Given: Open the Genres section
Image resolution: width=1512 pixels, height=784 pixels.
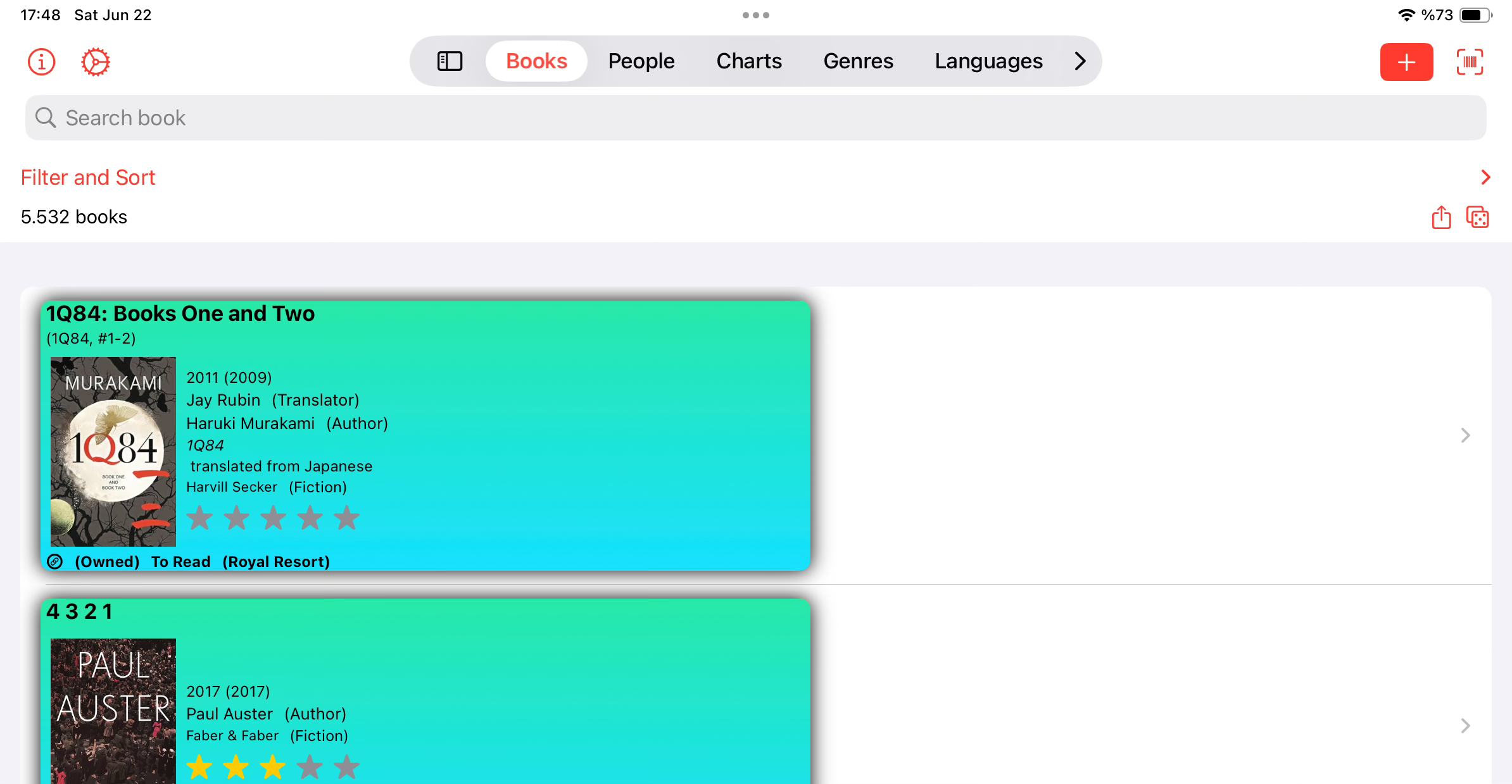Looking at the screenshot, I should click(858, 61).
